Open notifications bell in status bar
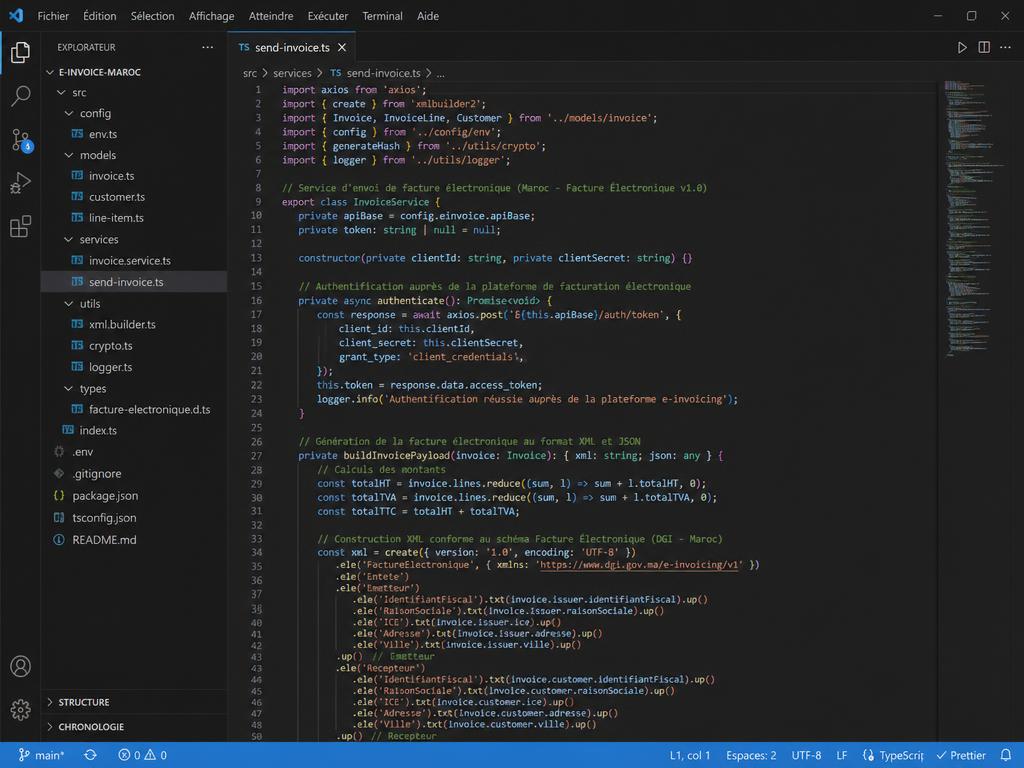The height and width of the screenshot is (768, 1024). coord(1006,755)
